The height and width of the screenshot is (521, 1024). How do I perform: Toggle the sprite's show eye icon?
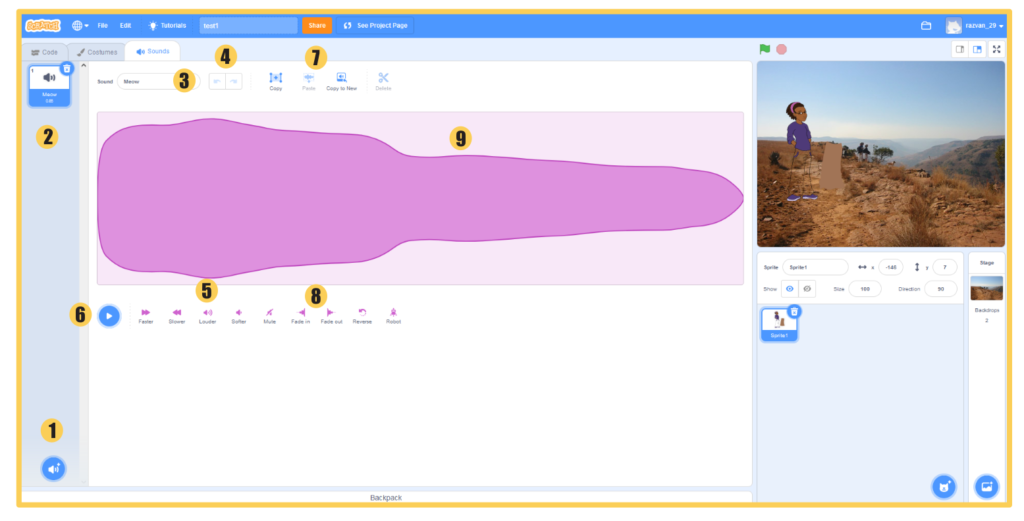click(790, 288)
